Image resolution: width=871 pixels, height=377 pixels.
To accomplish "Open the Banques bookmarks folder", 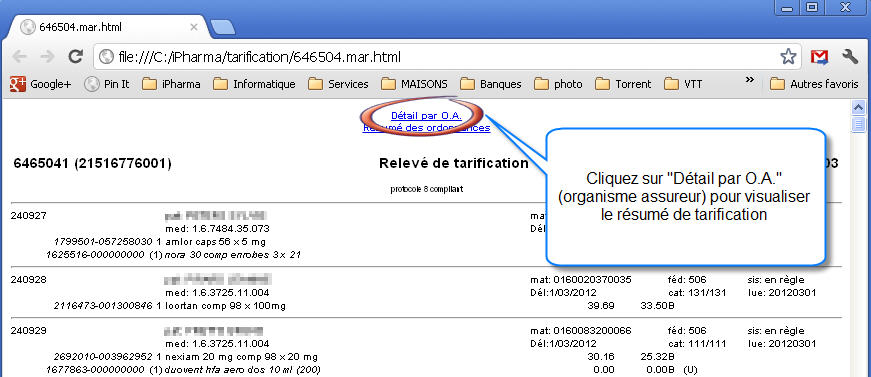I will coord(491,84).
